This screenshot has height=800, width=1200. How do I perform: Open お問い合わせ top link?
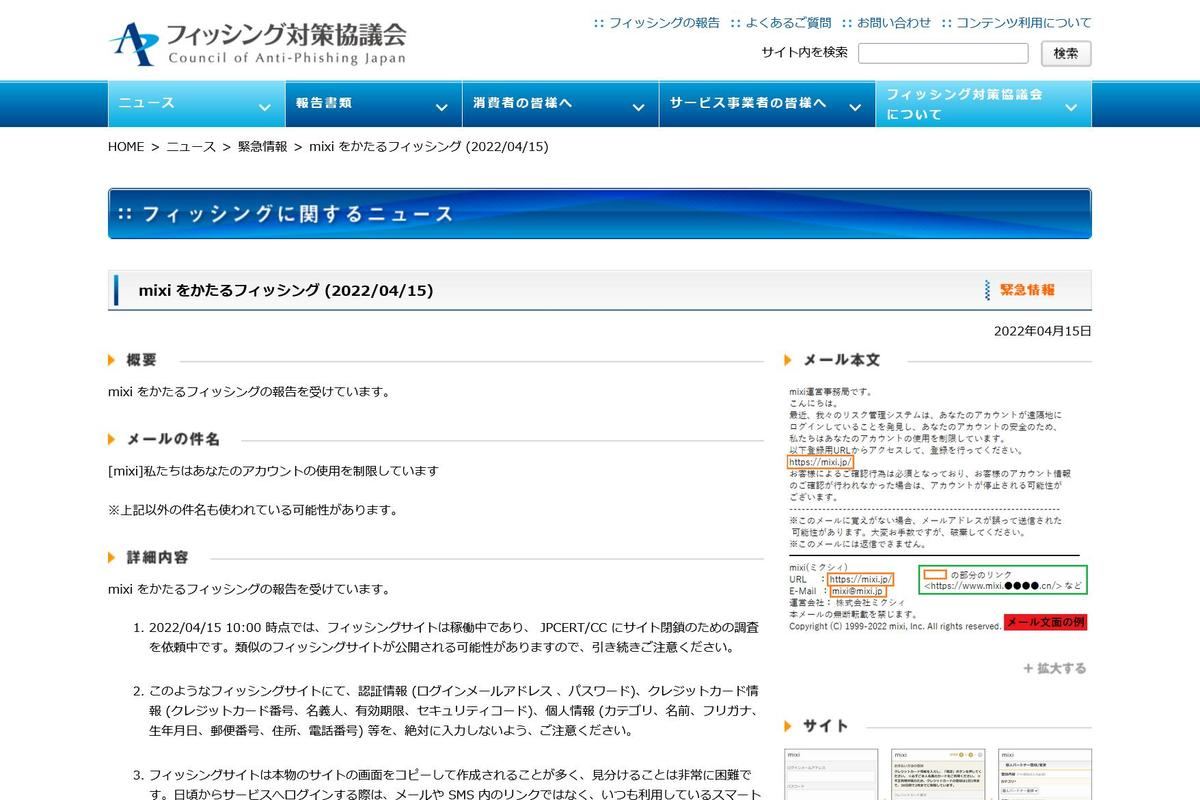(x=894, y=22)
